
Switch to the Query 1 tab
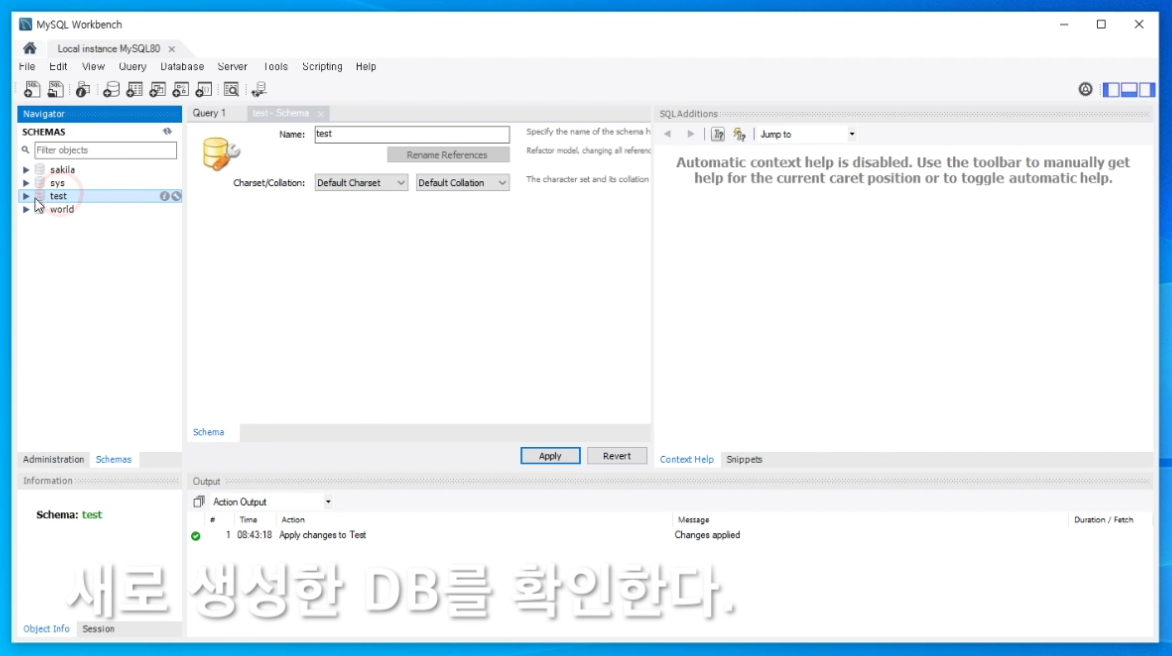(x=209, y=114)
